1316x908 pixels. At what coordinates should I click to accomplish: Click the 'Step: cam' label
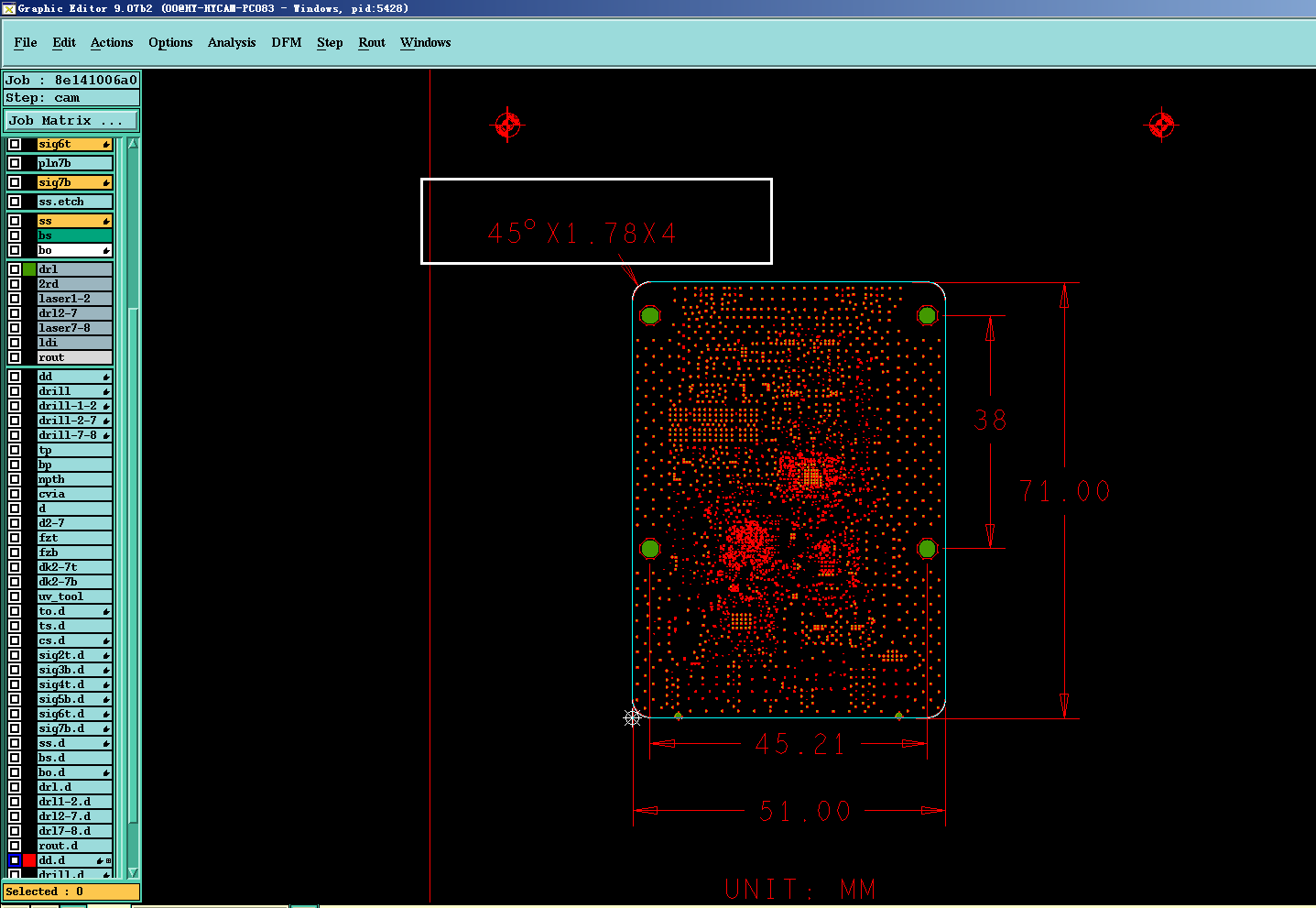[71, 98]
